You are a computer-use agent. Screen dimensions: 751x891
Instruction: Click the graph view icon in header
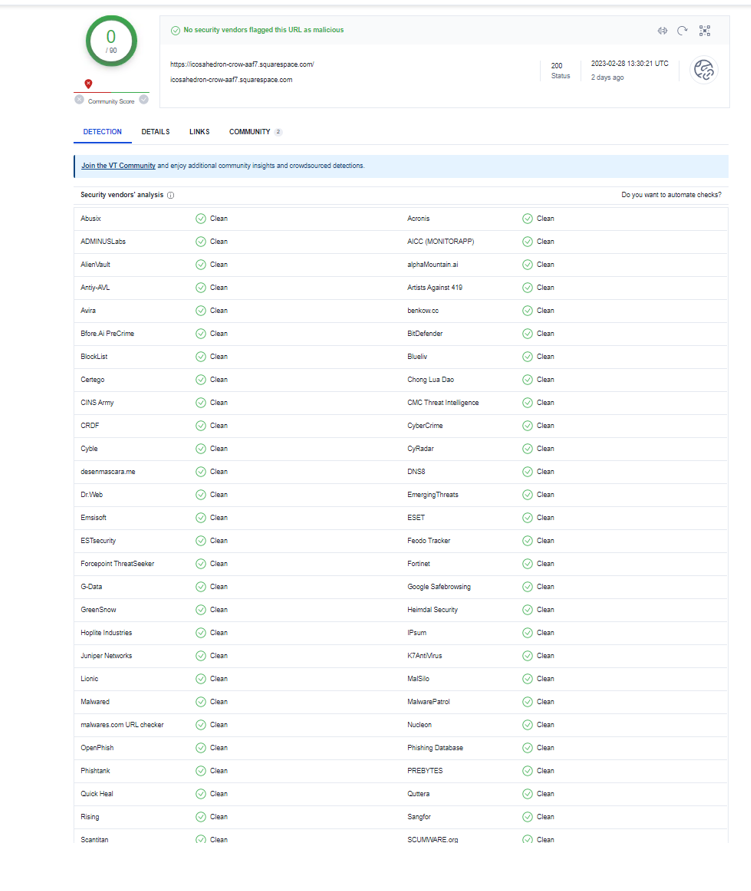click(x=705, y=31)
